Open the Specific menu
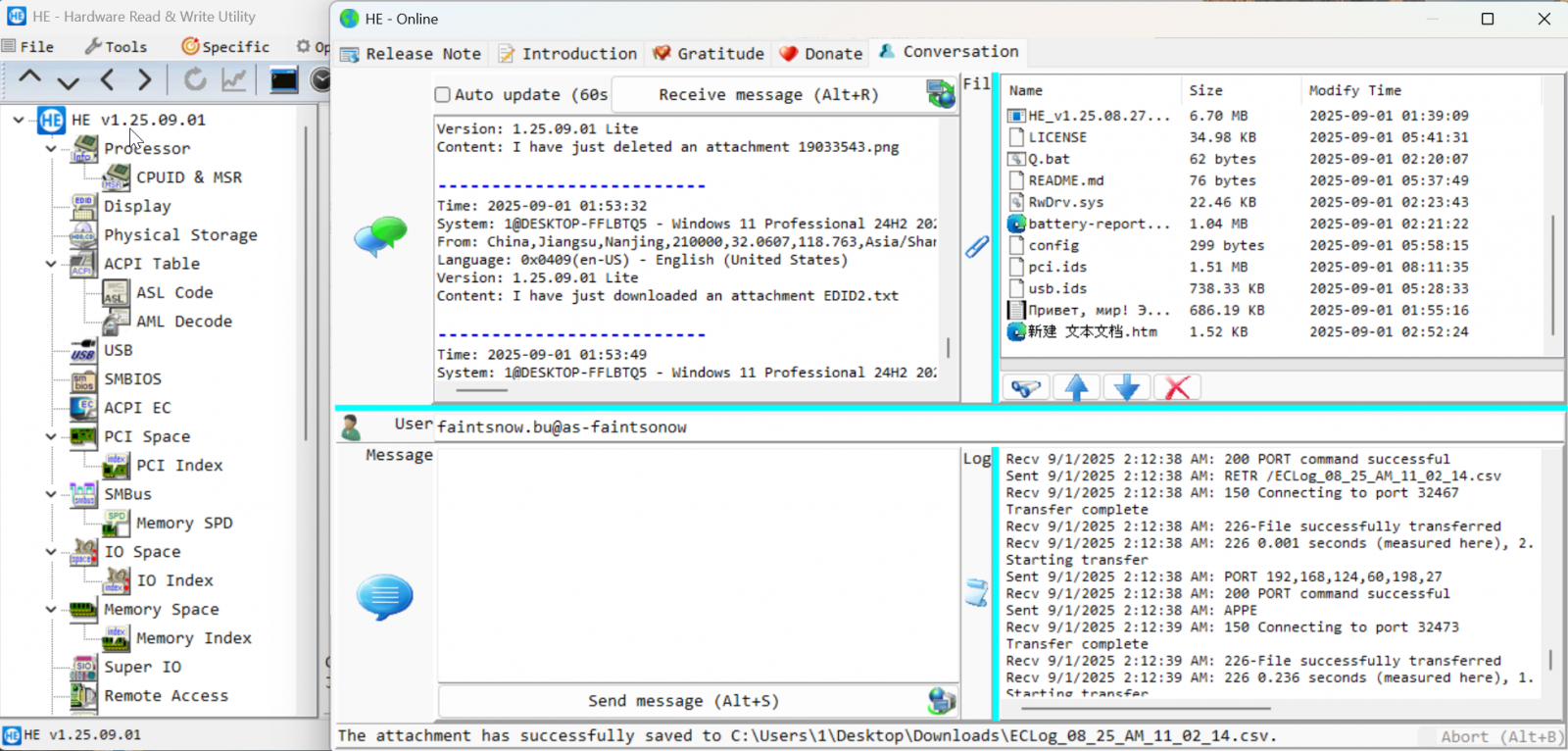This screenshot has width=1568, height=751. pyautogui.click(x=225, y=46)
